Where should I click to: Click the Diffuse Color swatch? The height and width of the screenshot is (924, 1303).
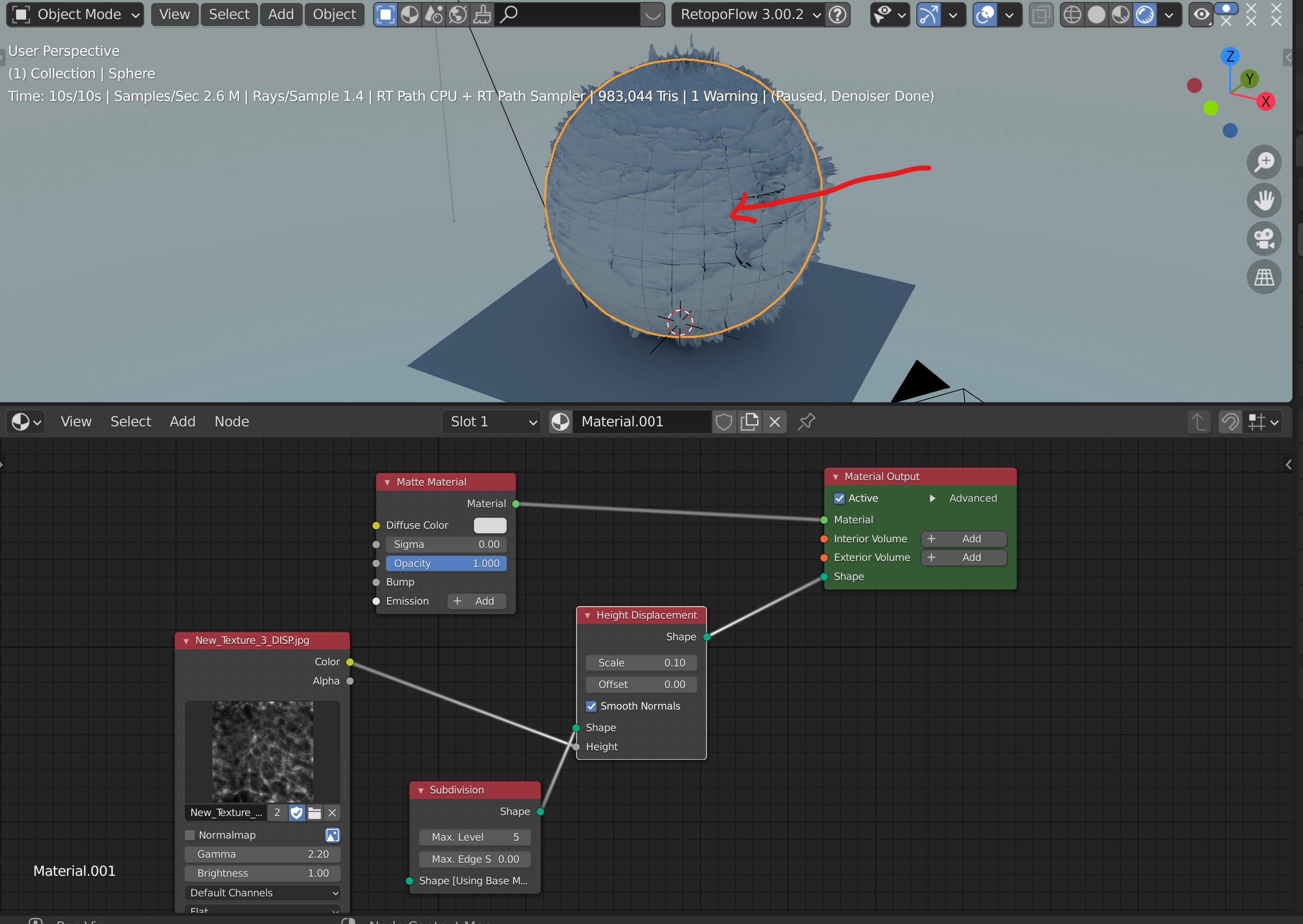click(x=490, y=525)
